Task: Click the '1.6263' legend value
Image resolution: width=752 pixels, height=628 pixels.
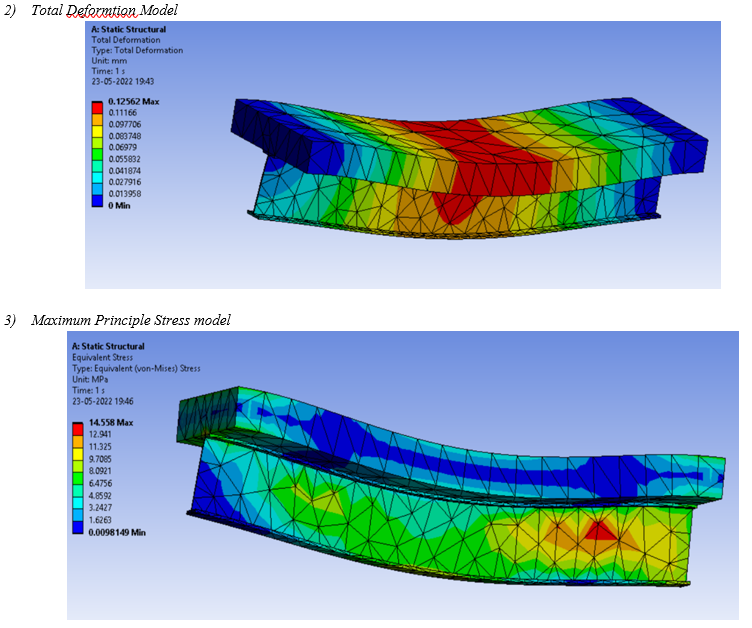Action: click(x=100, y=520)
